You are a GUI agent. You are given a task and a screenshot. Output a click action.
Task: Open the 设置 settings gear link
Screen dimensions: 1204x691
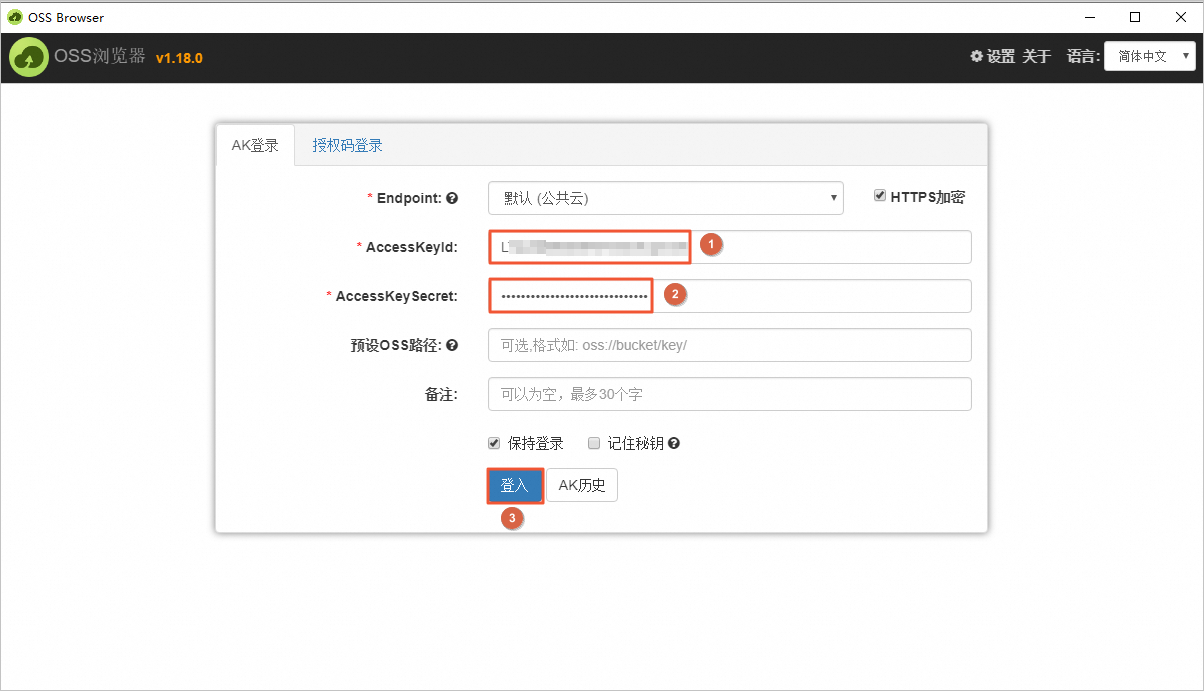point(992,57)
